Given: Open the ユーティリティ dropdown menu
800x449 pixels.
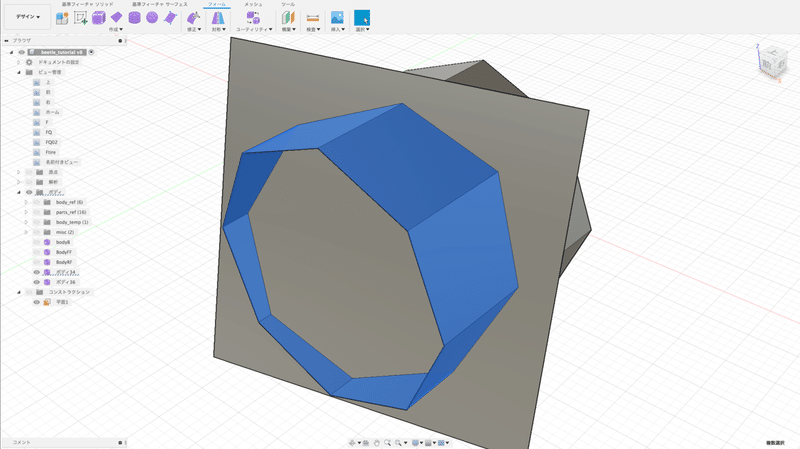Looking at the screenshot, I should pos(254,30).
